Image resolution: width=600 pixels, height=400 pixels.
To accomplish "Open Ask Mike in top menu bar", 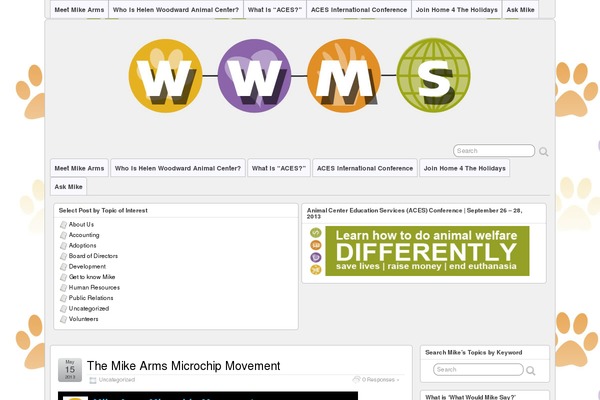I will coord(520,10).
